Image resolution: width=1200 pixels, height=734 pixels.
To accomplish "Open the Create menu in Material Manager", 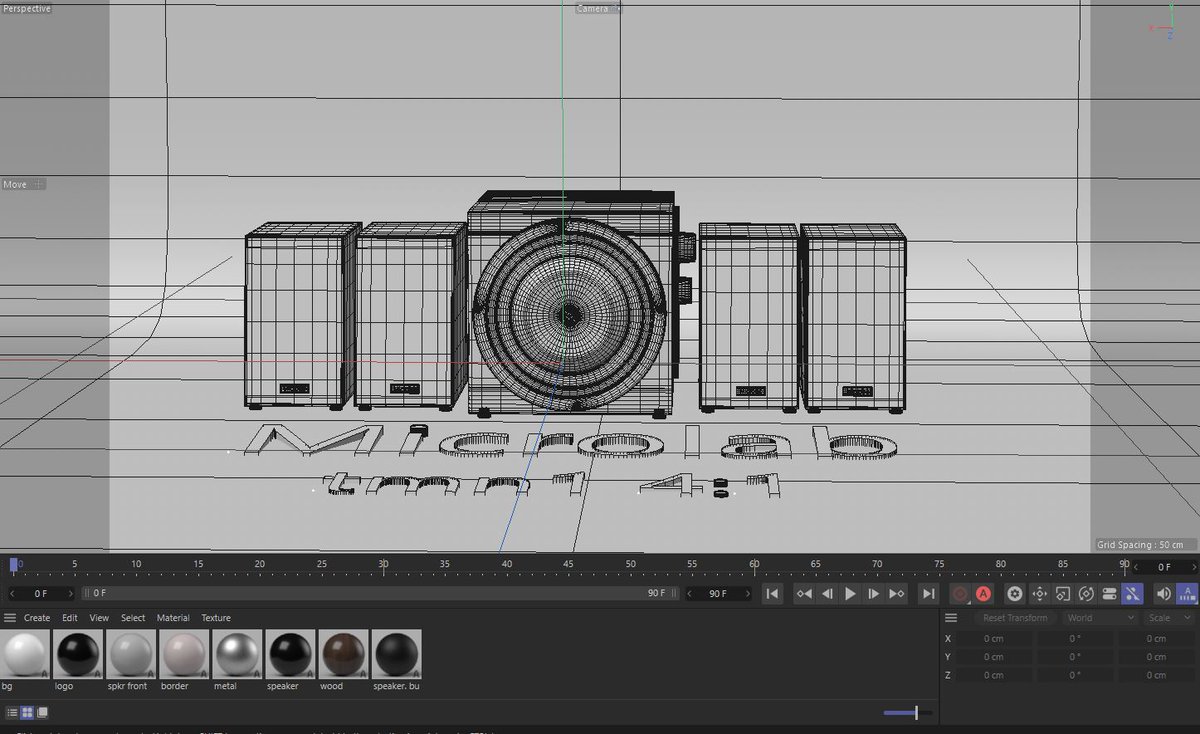I will (x=37, y=618).
